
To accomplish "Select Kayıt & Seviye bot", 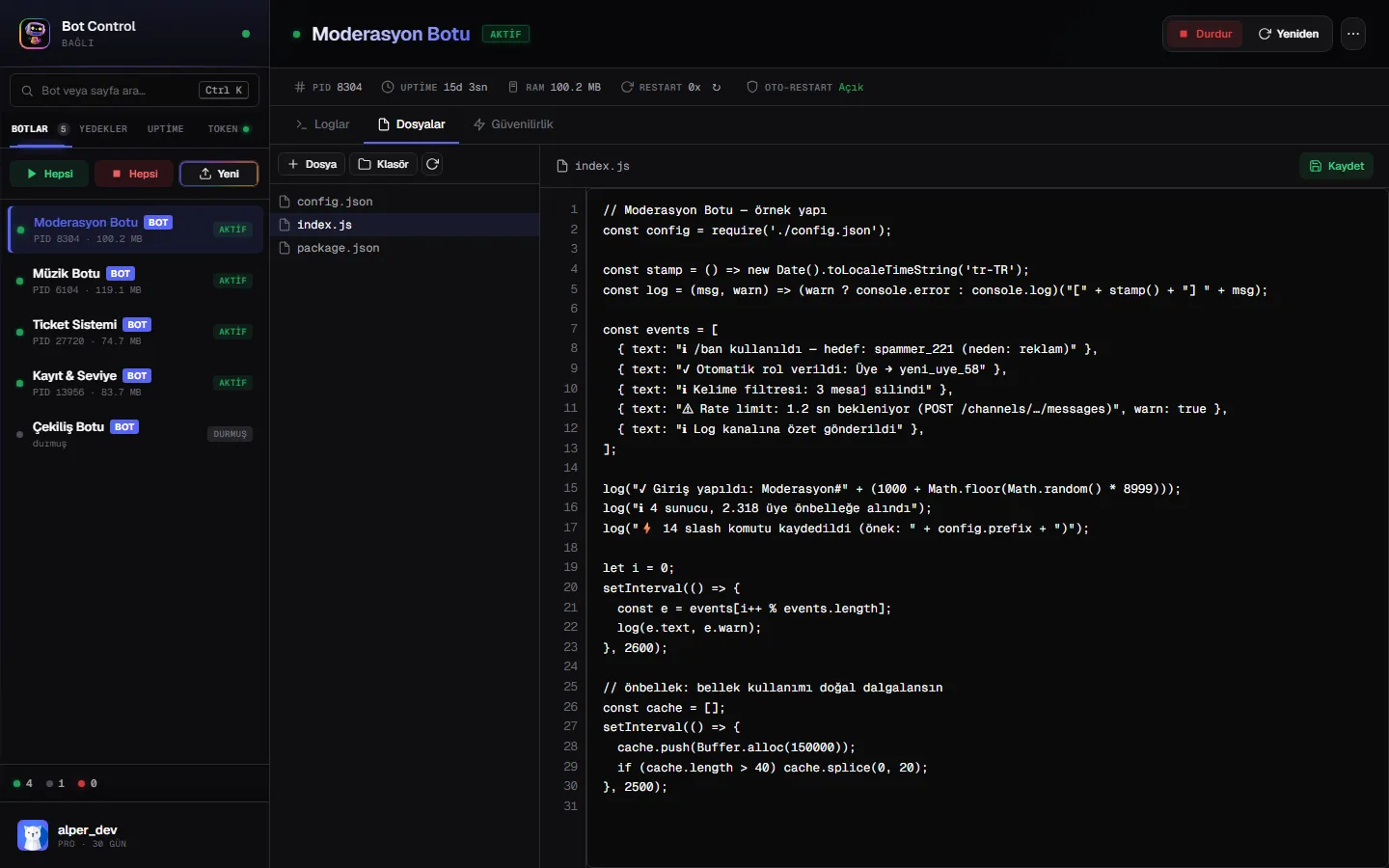I will pyautogui.click(x=135, y=383).
